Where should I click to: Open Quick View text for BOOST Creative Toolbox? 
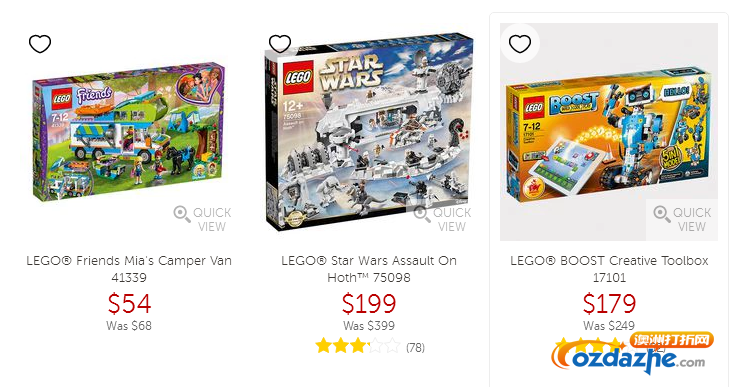pyautogui.click(x=692, y=219)
